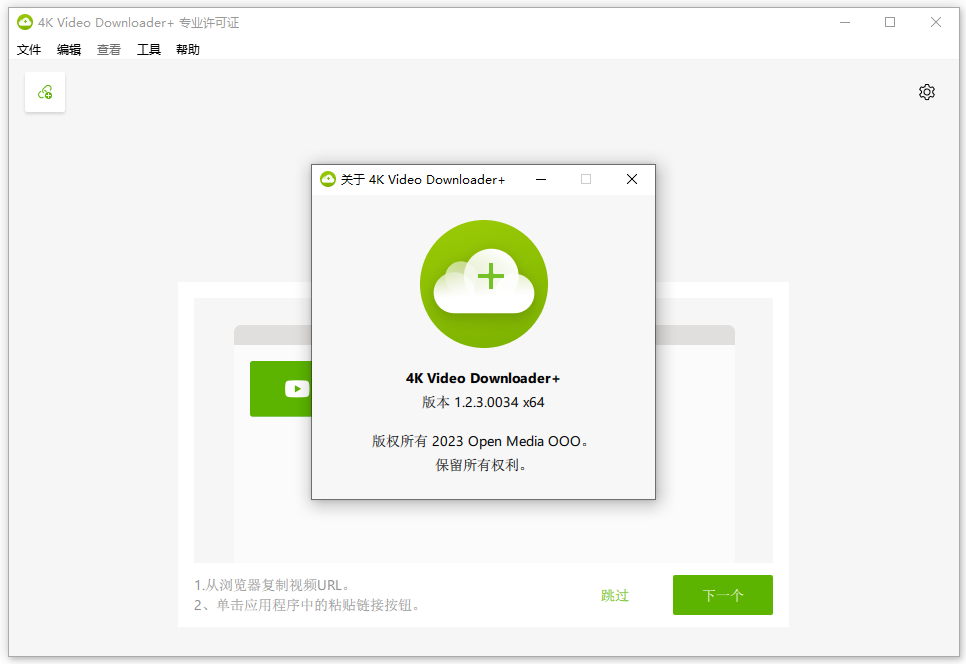Click the large green cloud logo in About dialog
The width and height of the screenshot is (966, 664).
tap(484, 284)
